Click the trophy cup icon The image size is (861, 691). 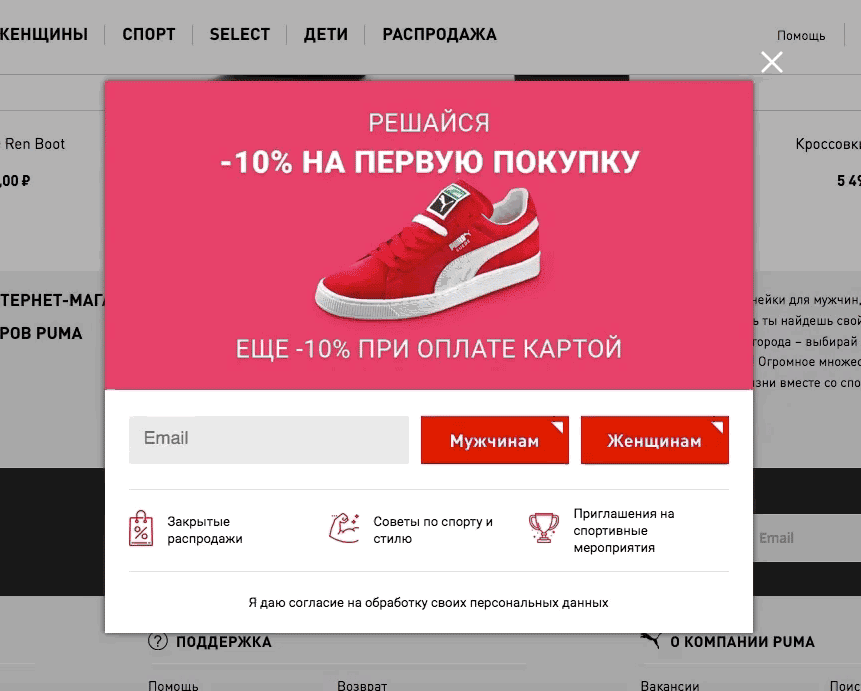[x=544, y=528]
